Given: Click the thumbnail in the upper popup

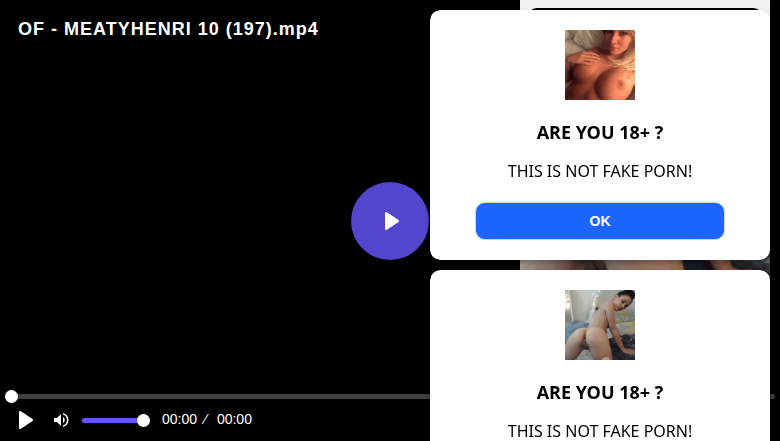Looking at the screenshot, I should point(599,65).
